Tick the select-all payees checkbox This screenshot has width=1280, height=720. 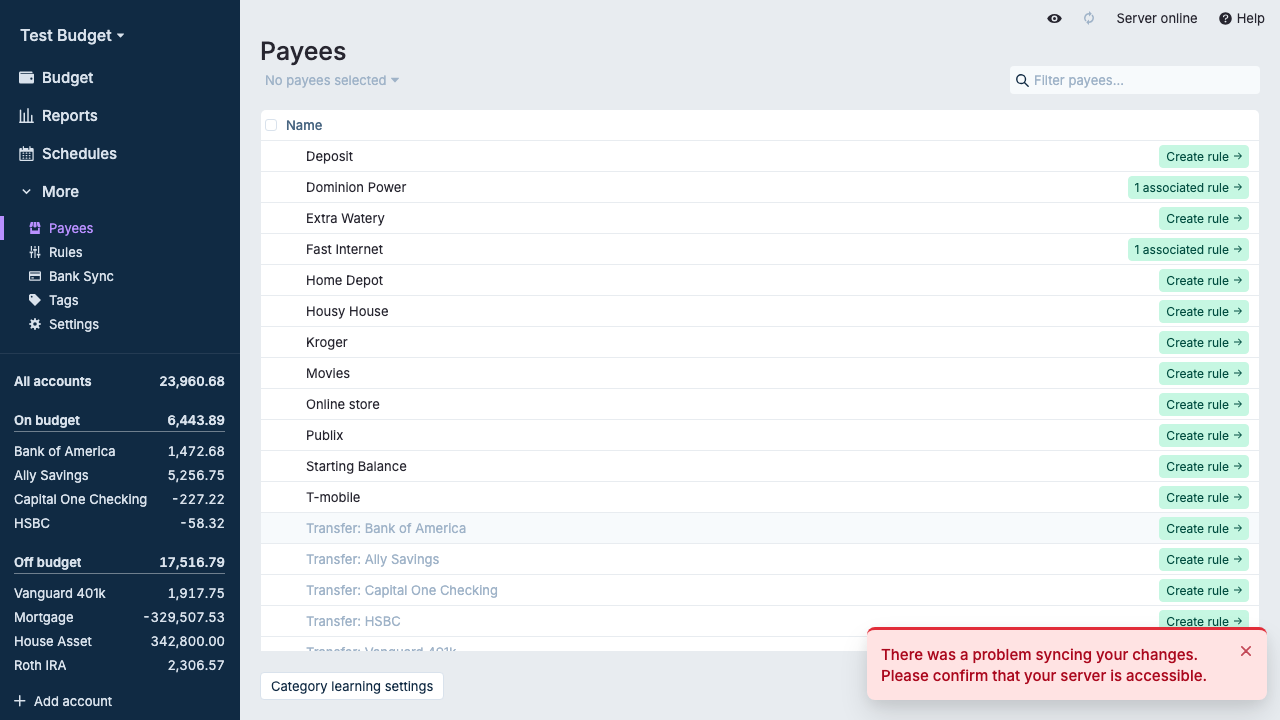pos(271,125)
